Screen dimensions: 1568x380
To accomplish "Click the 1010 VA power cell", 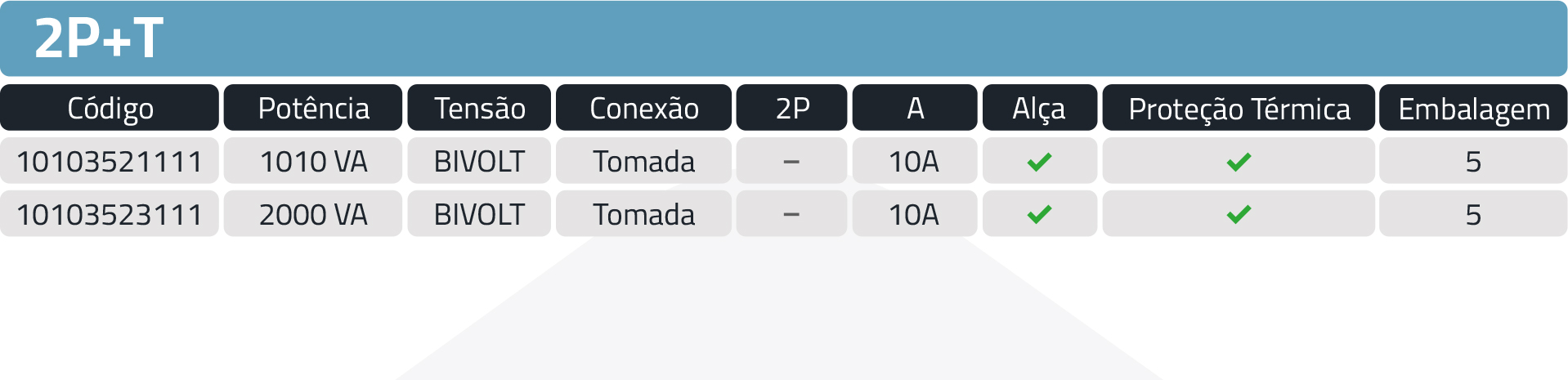I will pyautogui.click(x=313, y=162).
